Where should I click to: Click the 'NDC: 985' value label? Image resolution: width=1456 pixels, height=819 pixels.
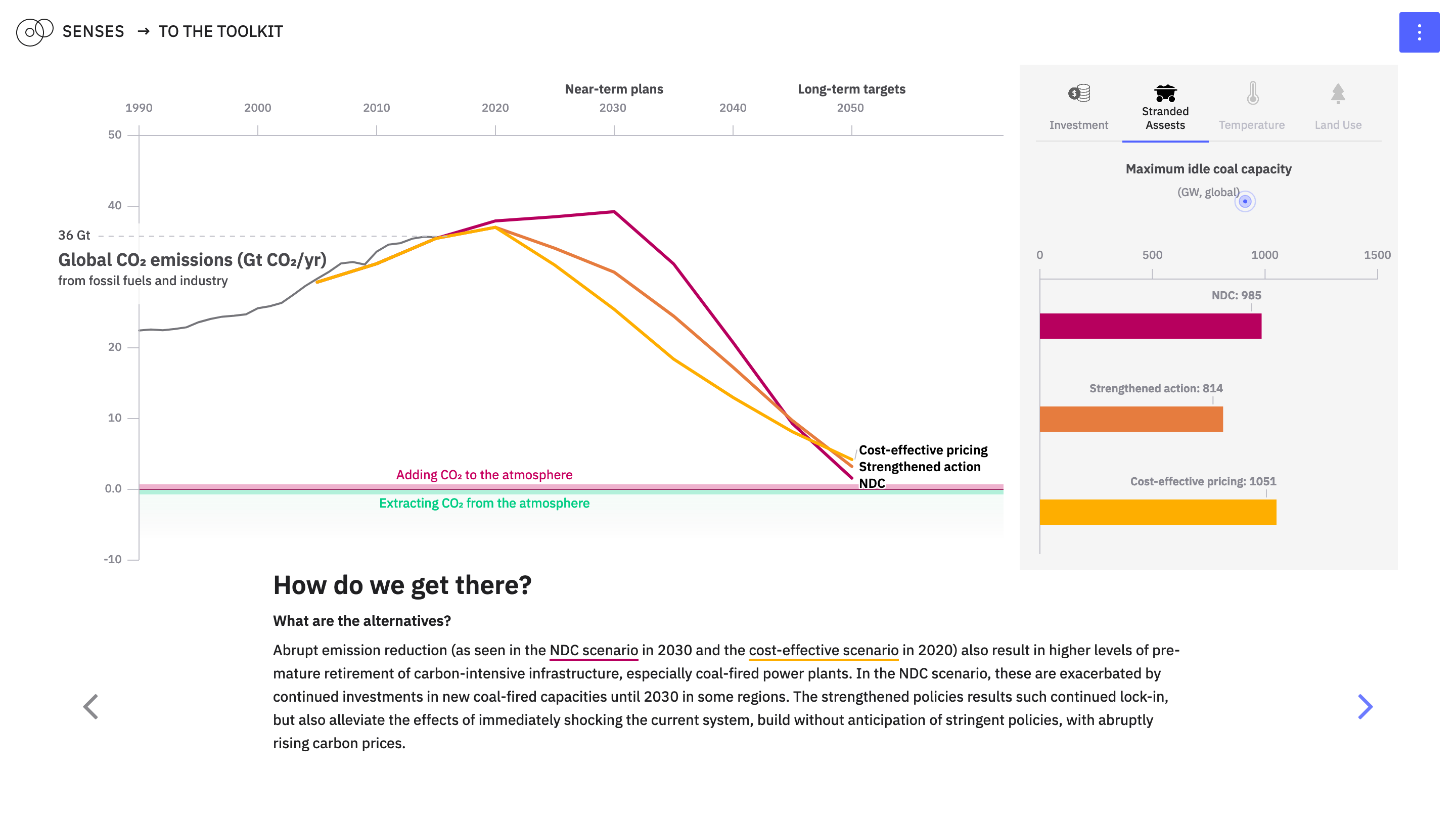[x=1236, y=296]
